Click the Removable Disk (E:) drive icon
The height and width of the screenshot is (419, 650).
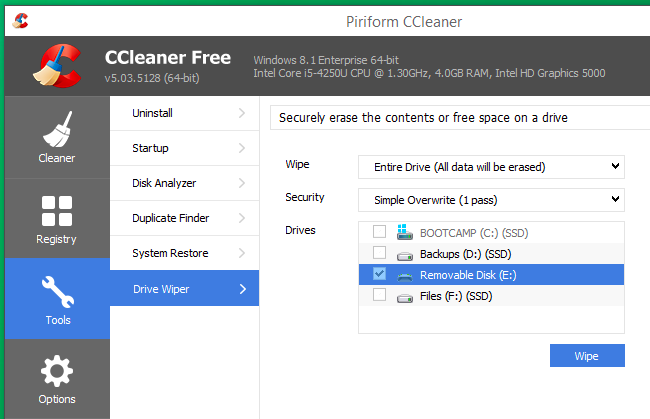405,277
